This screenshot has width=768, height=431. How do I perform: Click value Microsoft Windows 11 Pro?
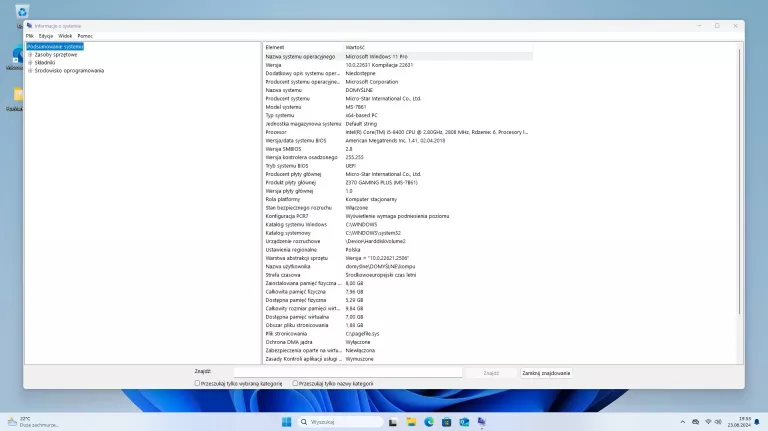(376, 56)
